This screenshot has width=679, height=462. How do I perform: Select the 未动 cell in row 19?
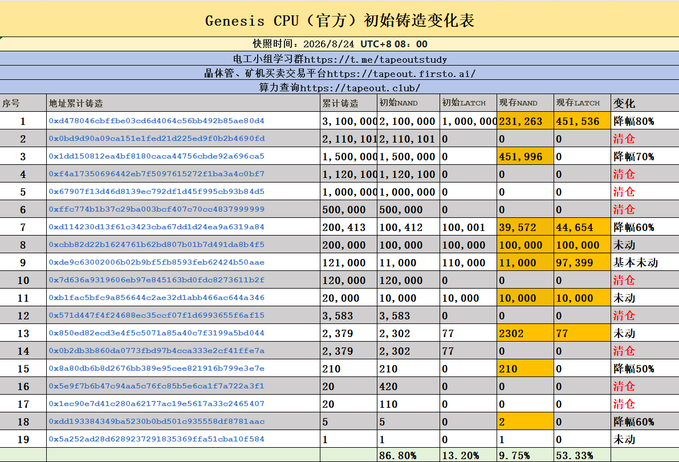point(645,439)
